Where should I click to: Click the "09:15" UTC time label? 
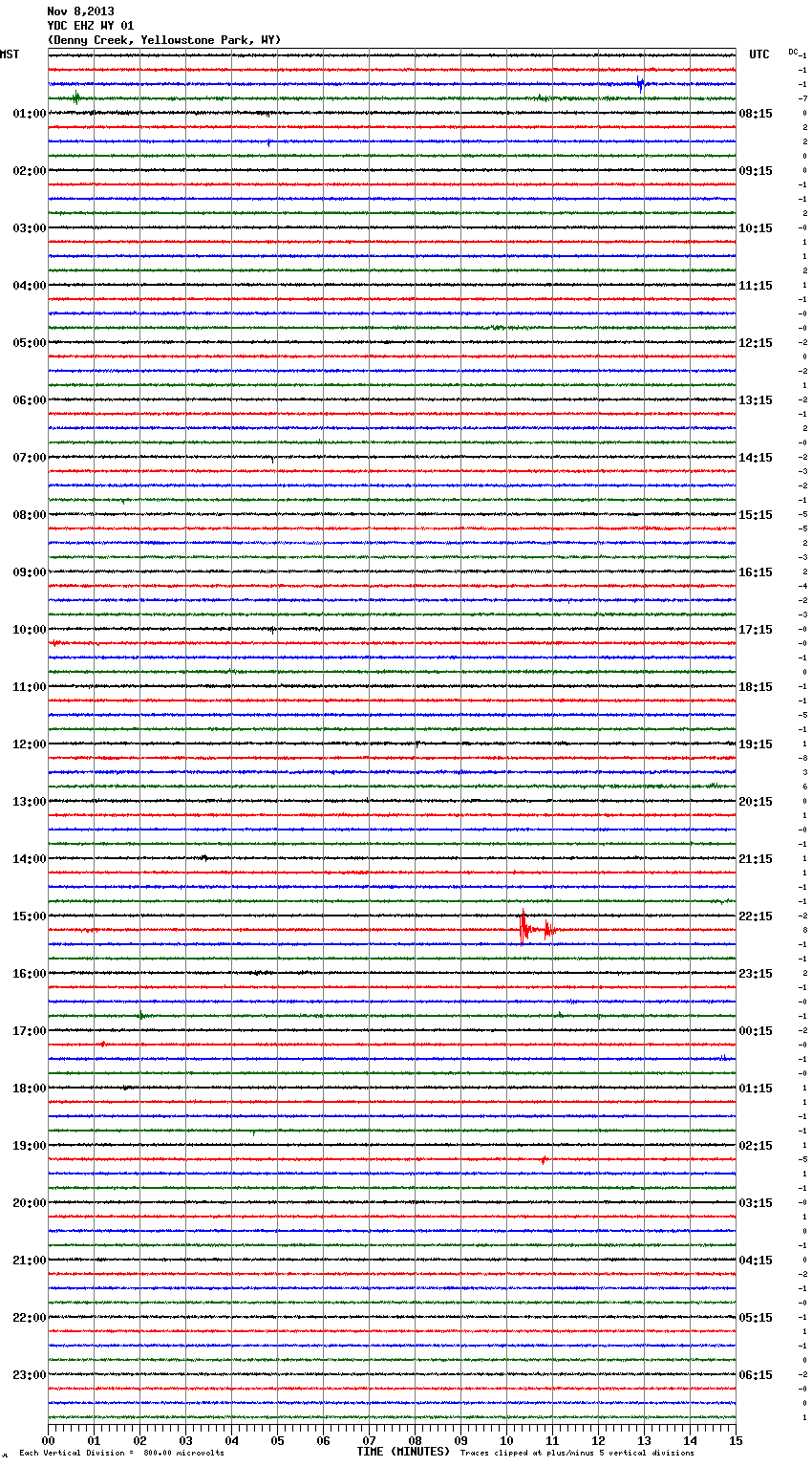(756, 171)
